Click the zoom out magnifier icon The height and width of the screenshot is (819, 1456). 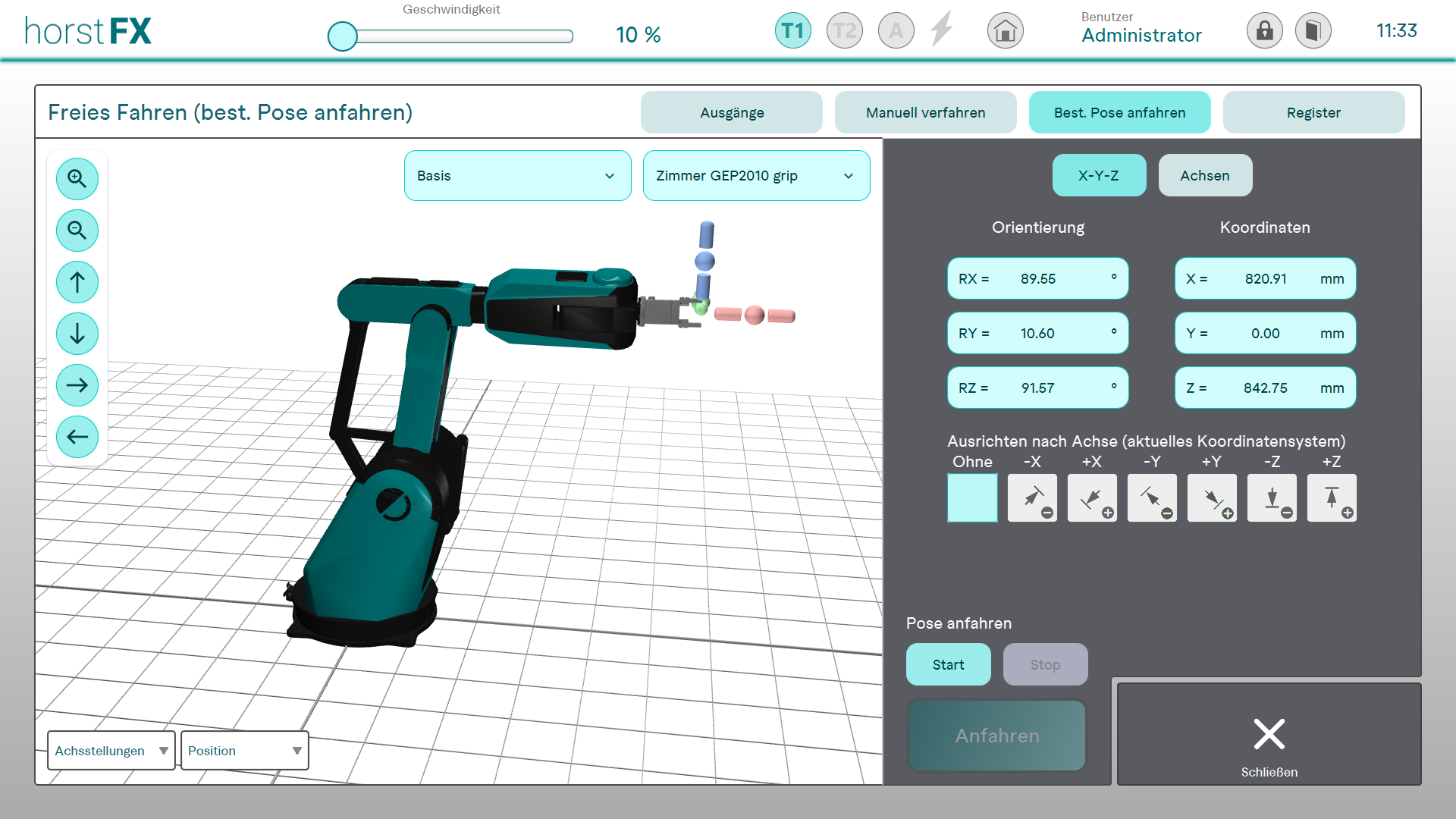pyautogui.click(x=77, y=231)
